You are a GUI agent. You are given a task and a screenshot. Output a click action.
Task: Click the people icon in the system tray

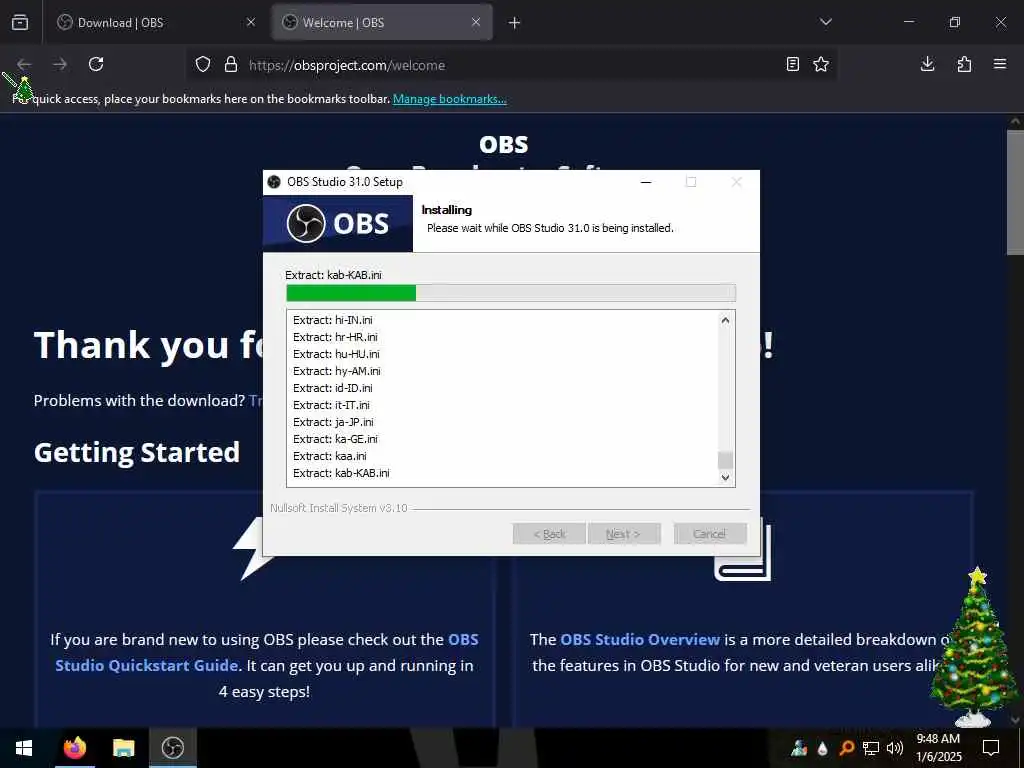click(x=799, y=748)
